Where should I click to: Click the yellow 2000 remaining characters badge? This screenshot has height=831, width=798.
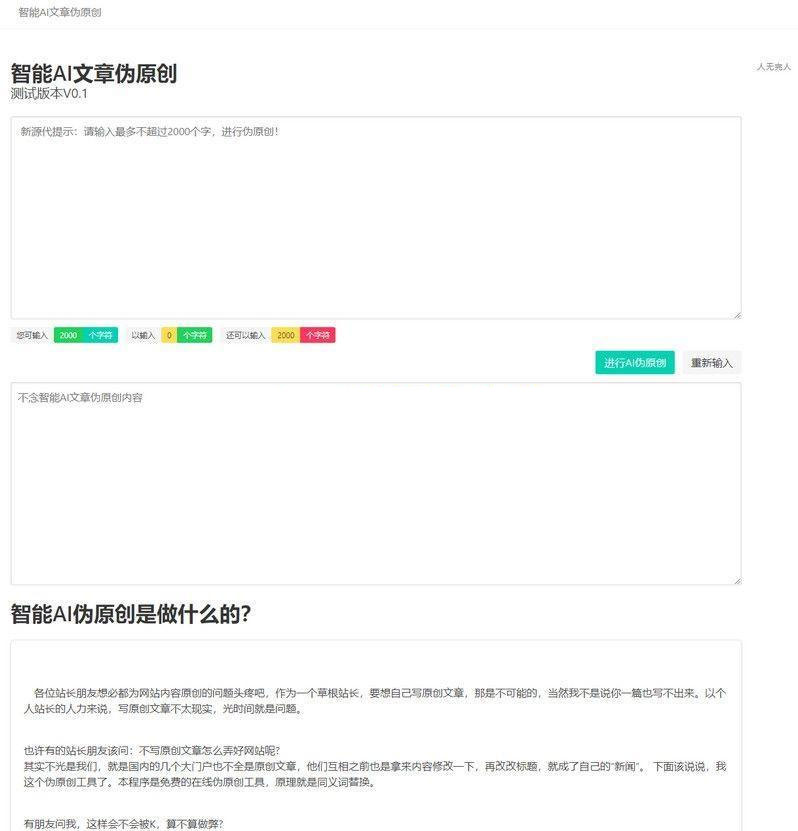(285, 335)
